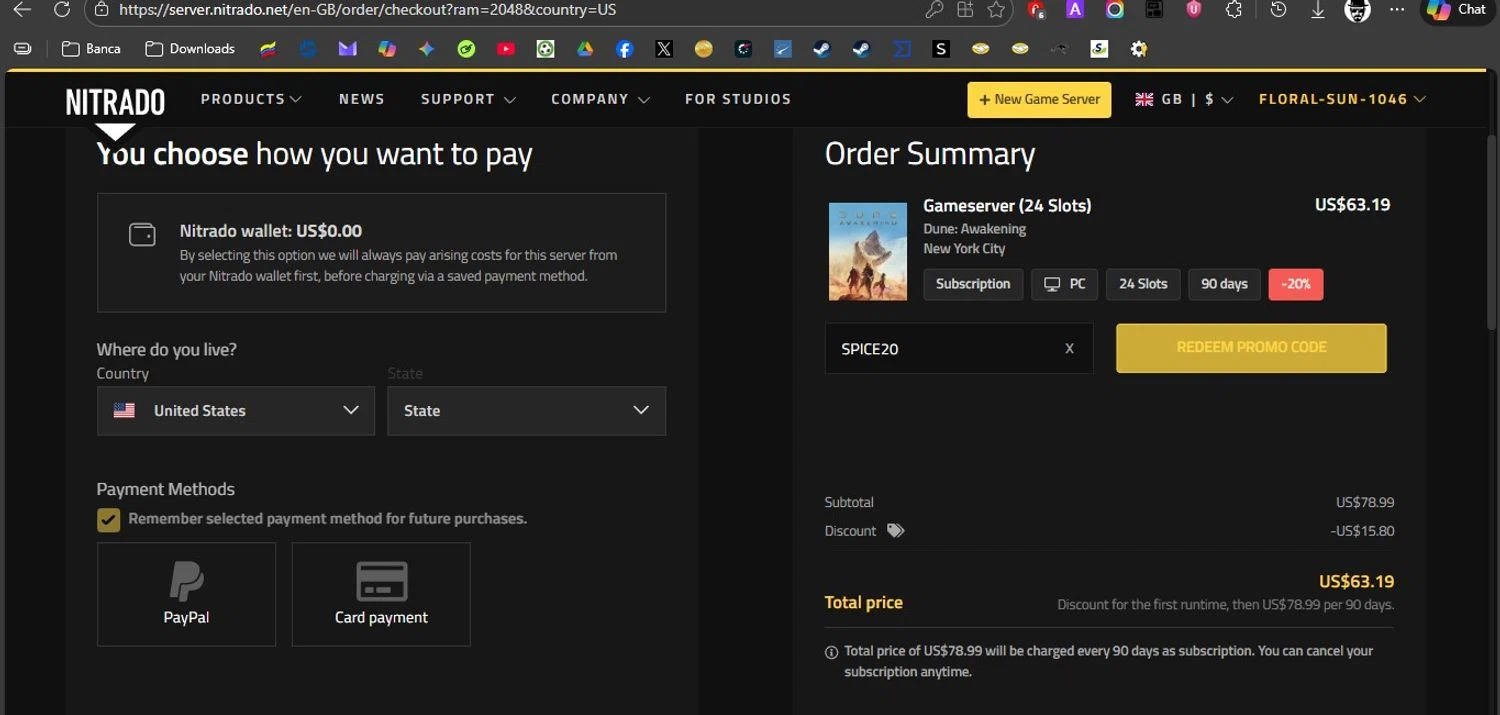Open the FLORAL-SUN-1046 account menu
This screenshot has width=1500, height=715.
(1342, 99)
